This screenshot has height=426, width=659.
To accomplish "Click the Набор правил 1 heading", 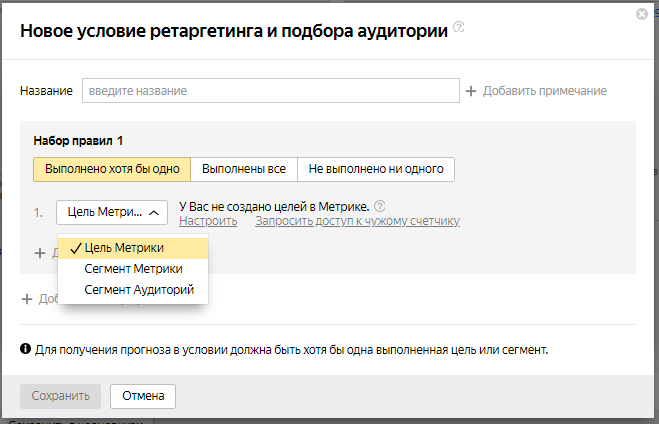I will click(x=78, y=141).
